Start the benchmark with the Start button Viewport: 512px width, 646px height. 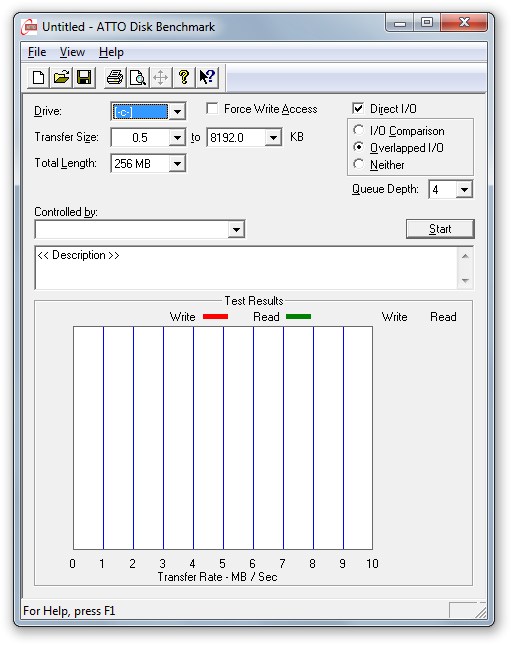tap(440, 229)
